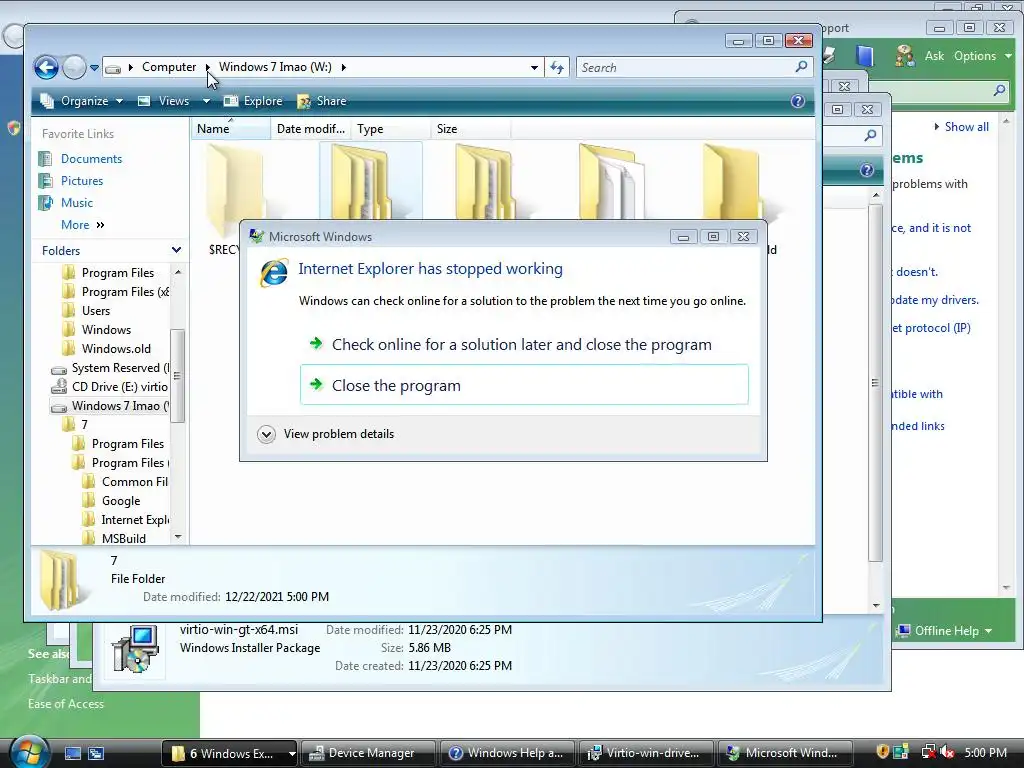The image size is (1024, 768).
Task: Select Windows folder in the tree
Action: pyautogui.click(x=106, y=330)
